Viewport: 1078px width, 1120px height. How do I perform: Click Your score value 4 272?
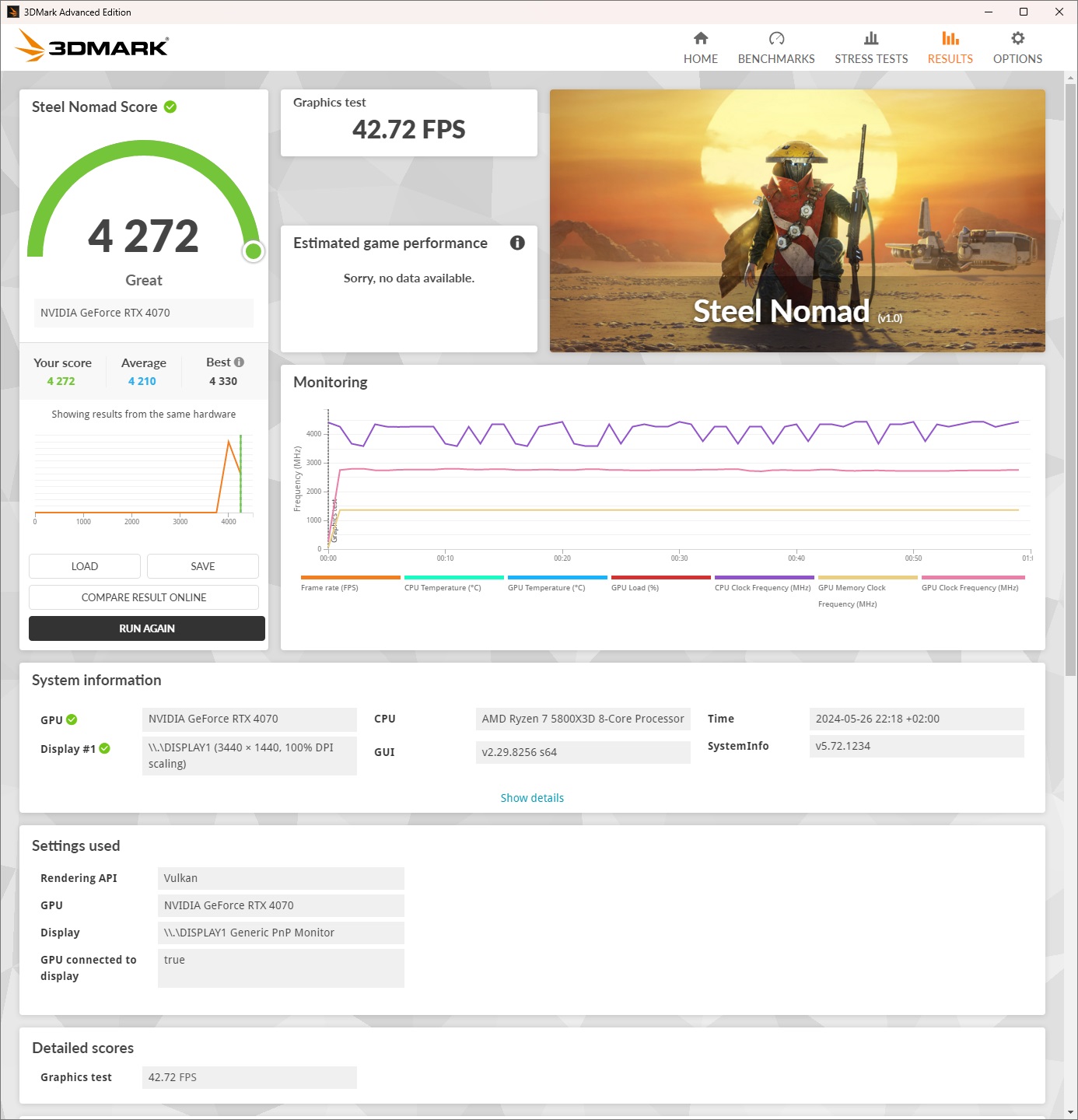(x=61, y=381)
